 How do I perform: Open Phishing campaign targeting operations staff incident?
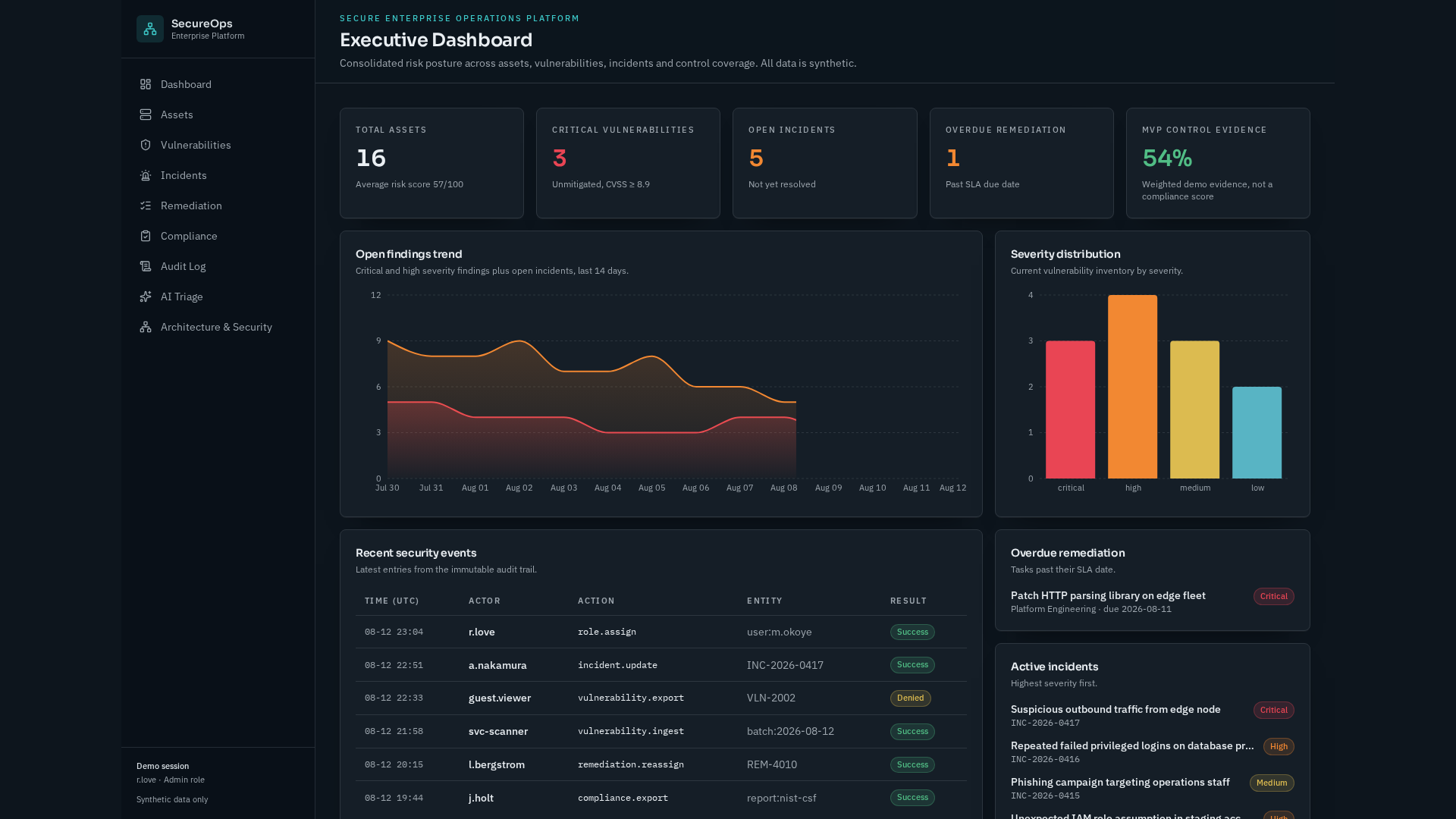point(1120,782)
